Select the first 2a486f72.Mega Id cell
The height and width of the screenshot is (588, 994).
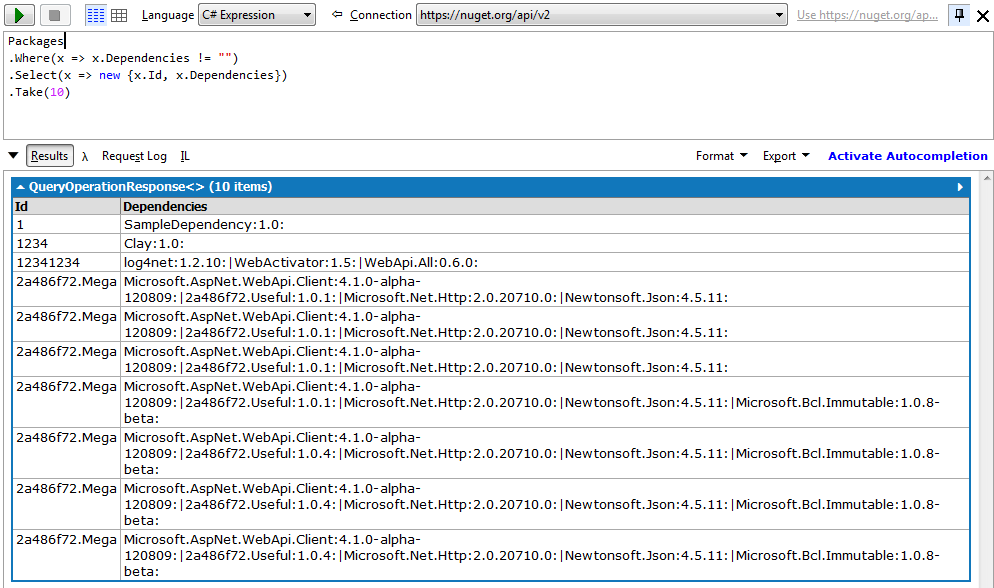[x=67, y=290]
